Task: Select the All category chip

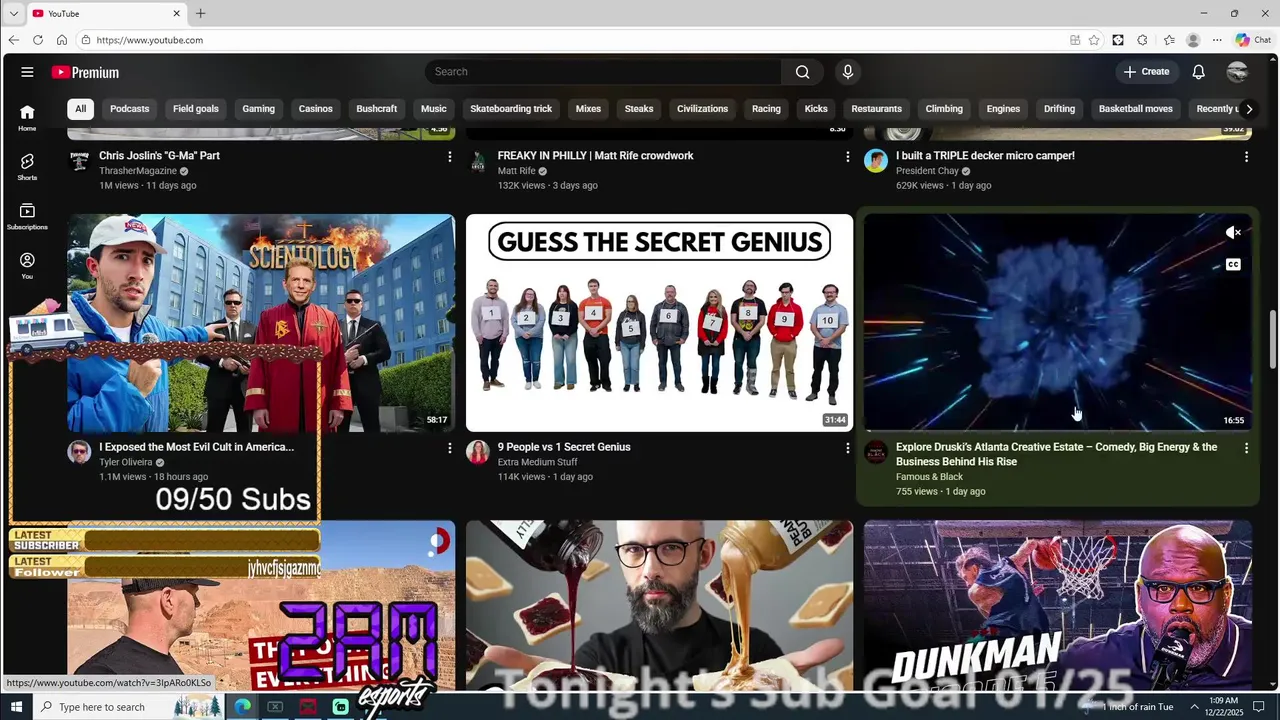Action: click(x=80, y=109)
